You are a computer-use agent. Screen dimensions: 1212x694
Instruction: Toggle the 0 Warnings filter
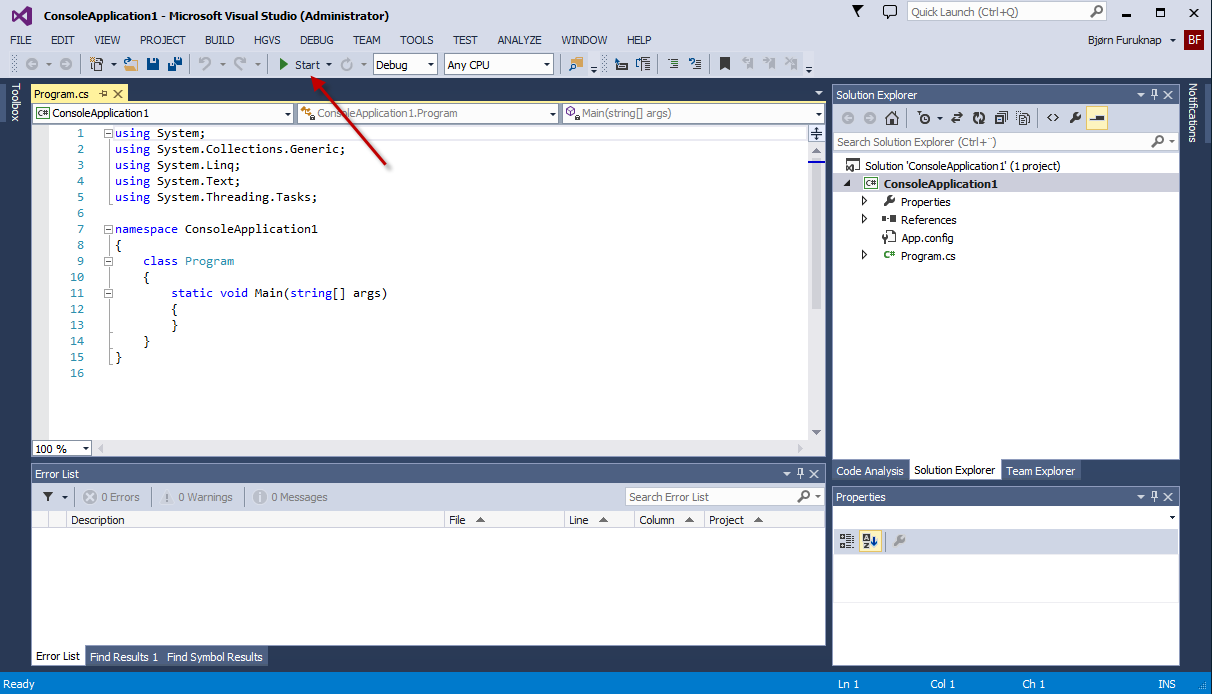[x=195, y=497]
